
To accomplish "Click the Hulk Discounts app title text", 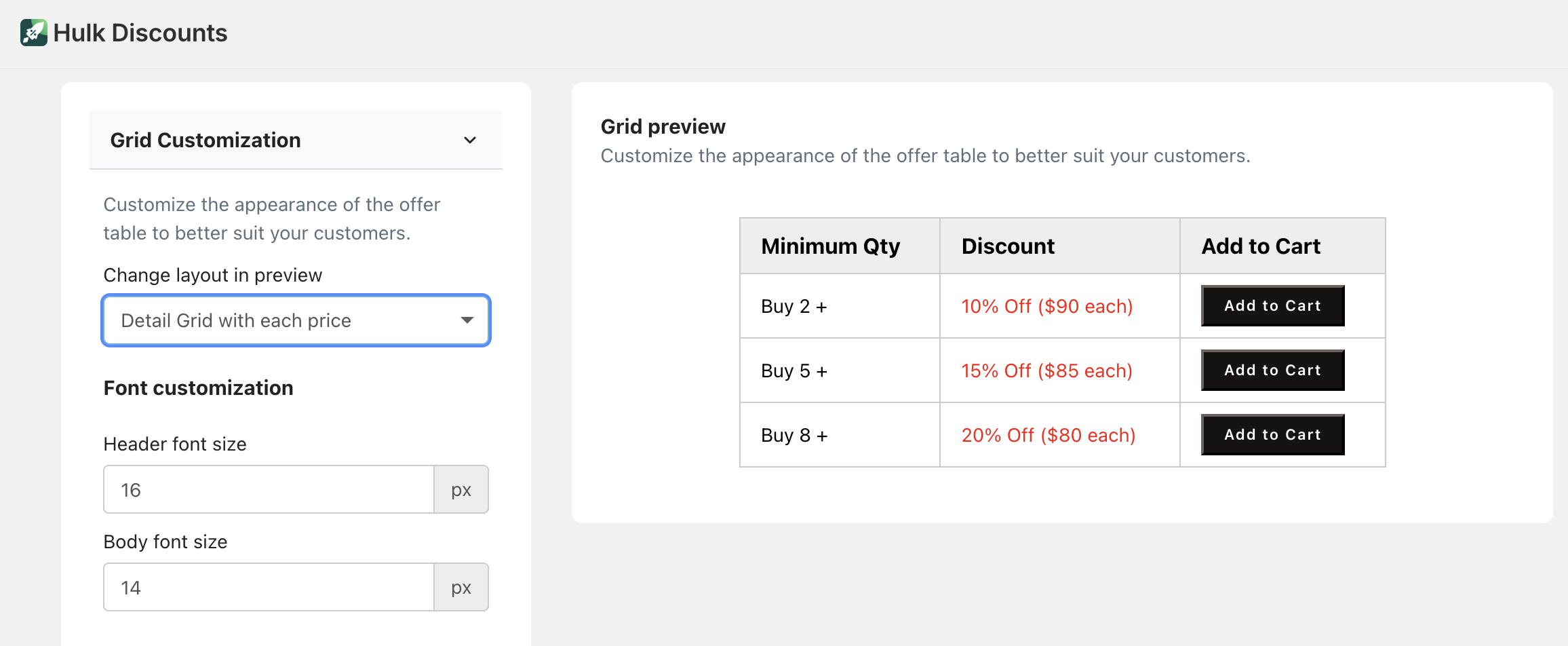I will pyautogui.click(x=140, y=33).
